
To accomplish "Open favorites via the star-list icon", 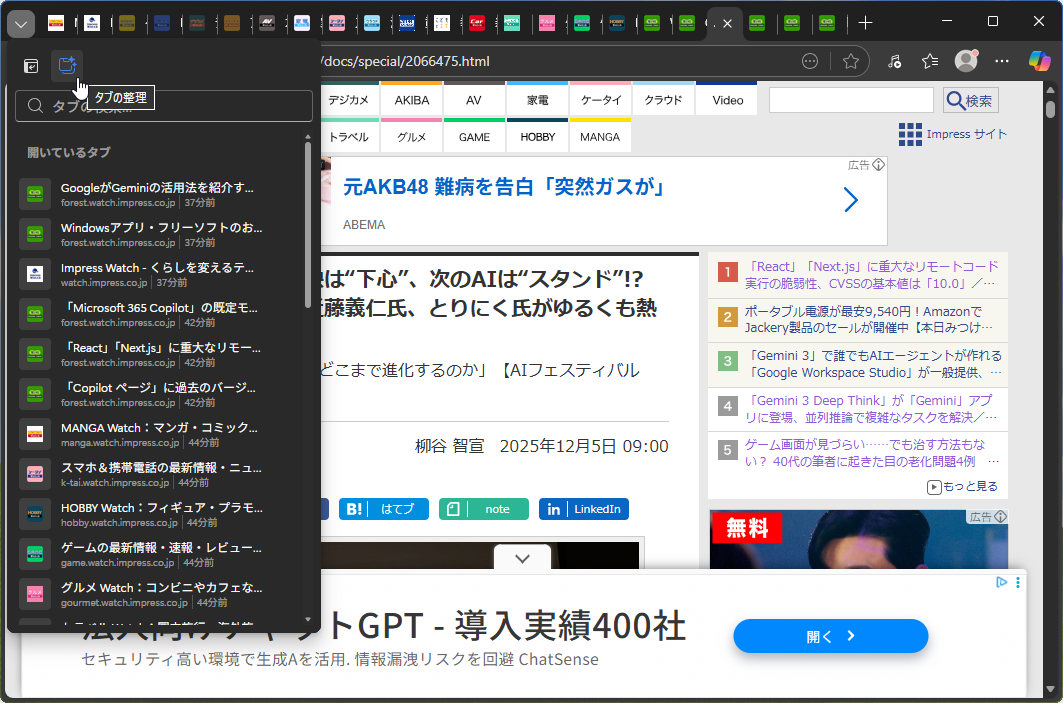I will point(930,60).
